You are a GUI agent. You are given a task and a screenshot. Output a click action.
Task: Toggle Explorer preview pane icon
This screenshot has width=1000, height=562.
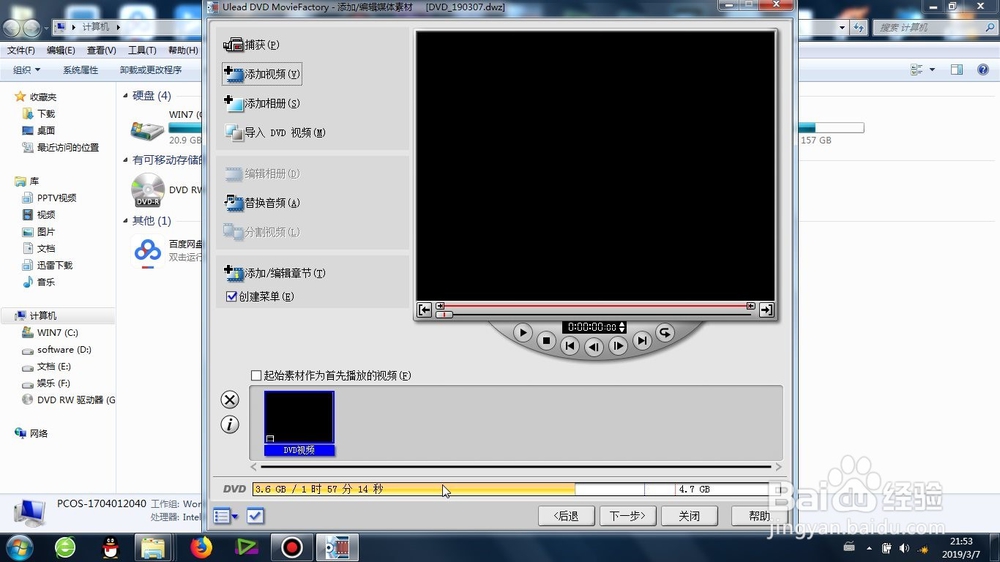tap(957, 70)
